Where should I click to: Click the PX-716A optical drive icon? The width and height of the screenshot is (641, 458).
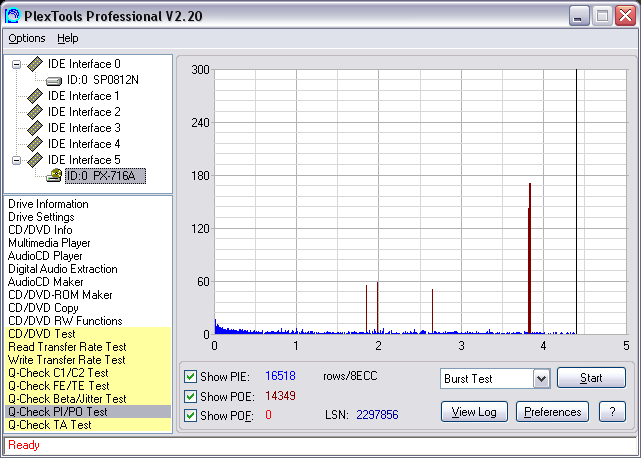54,176
